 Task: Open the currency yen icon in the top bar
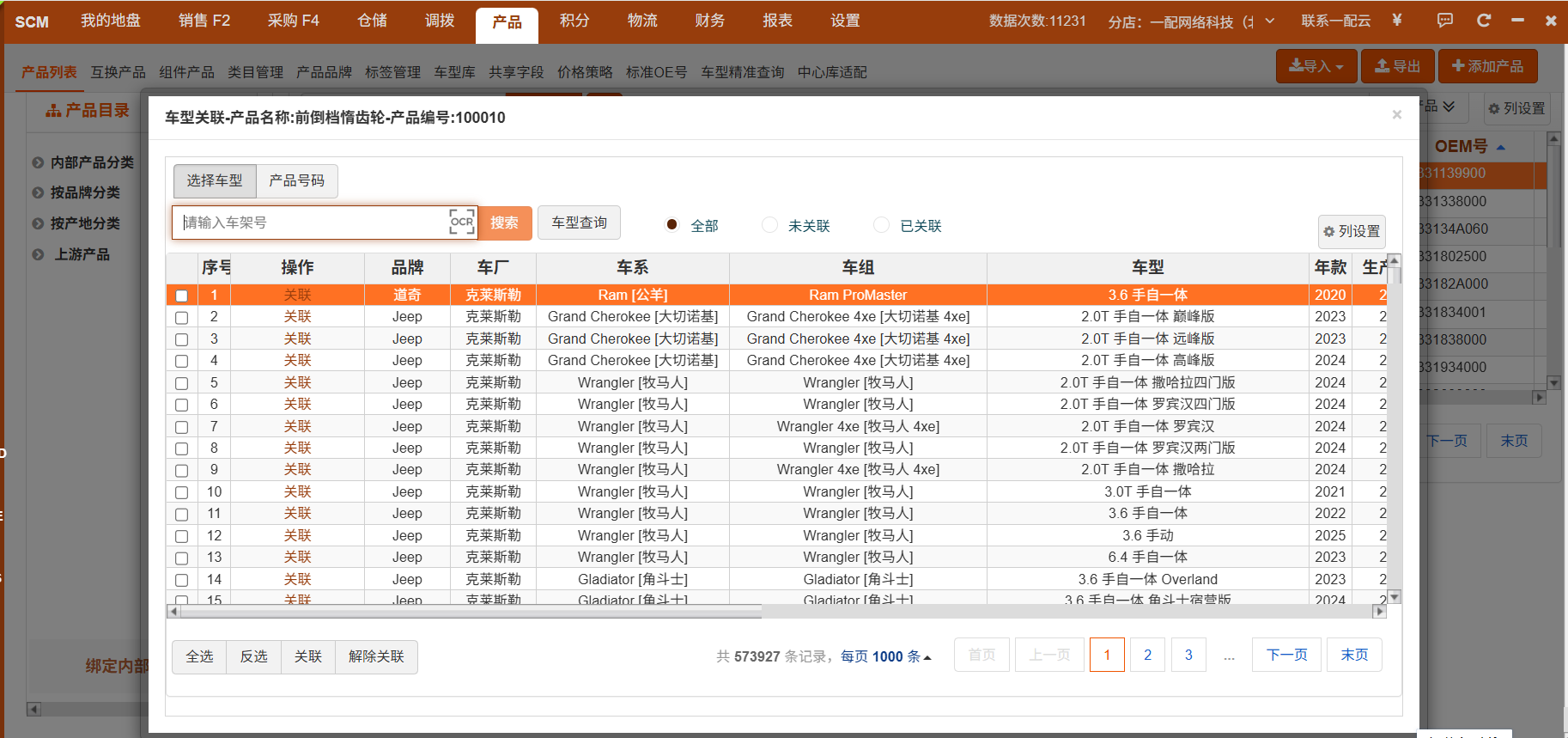[x=1397, y=21]
